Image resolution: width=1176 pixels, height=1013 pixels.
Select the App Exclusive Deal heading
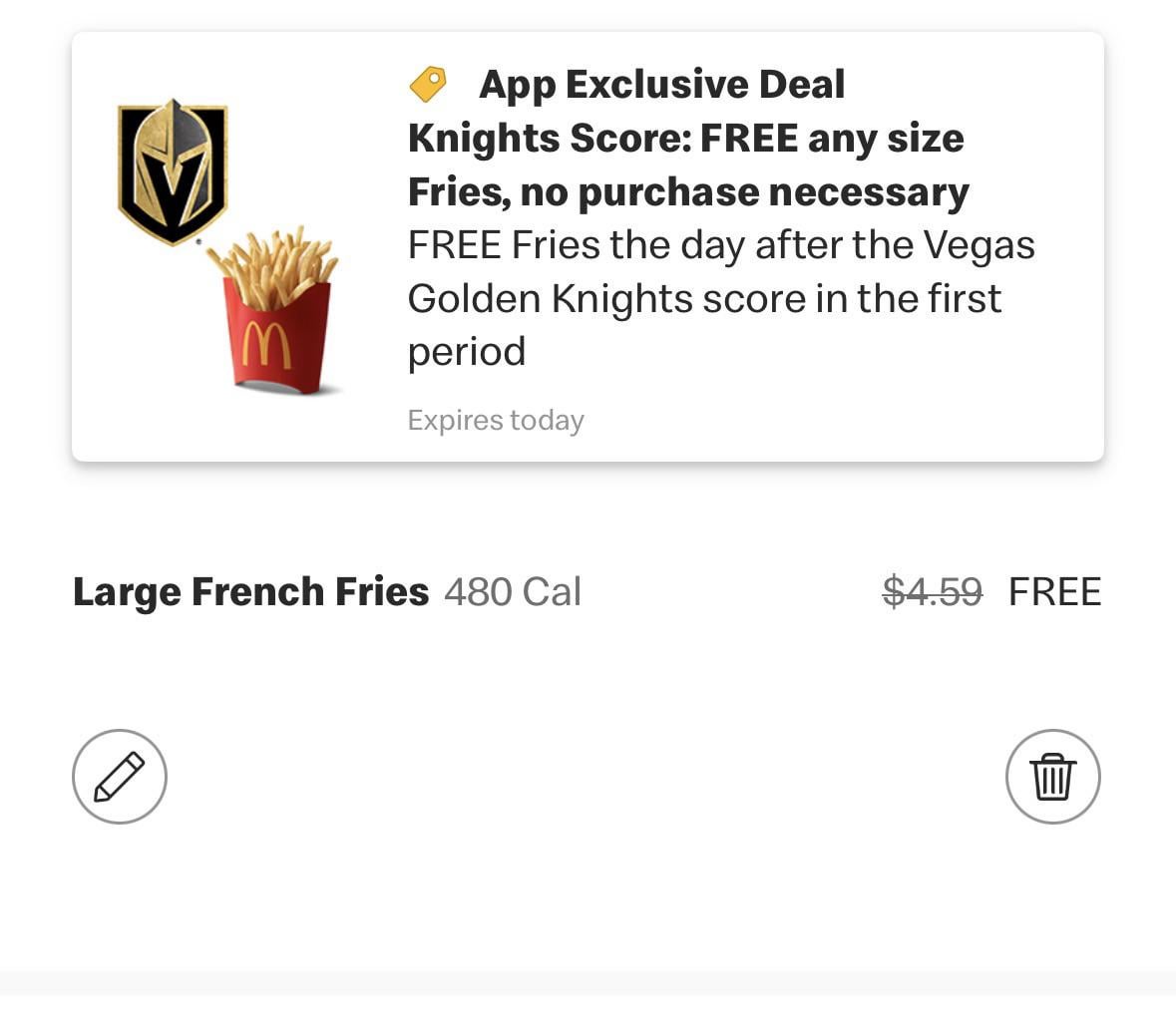coord(661,85)
